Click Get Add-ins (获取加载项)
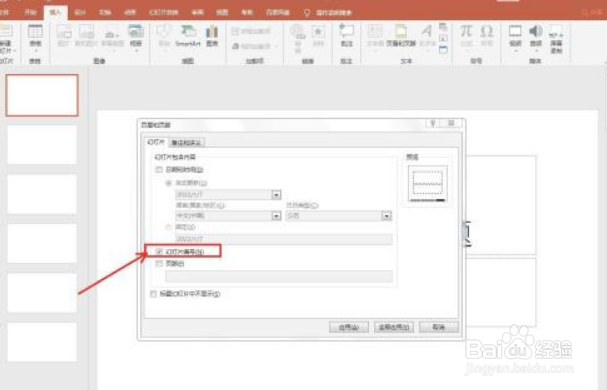The width and height of the screenshot is (607, 390). coord(251,31)
